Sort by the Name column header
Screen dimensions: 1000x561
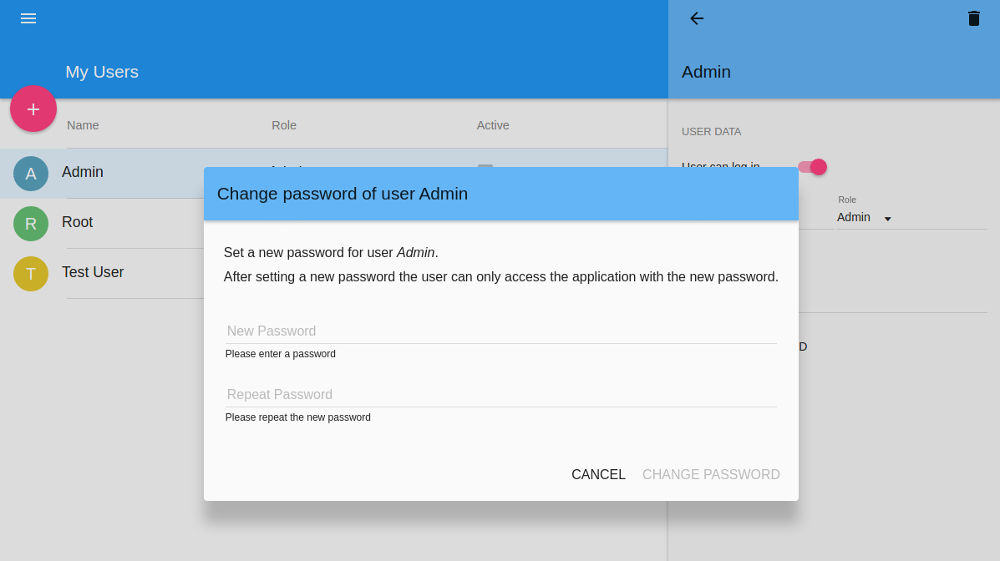(83, 126)
